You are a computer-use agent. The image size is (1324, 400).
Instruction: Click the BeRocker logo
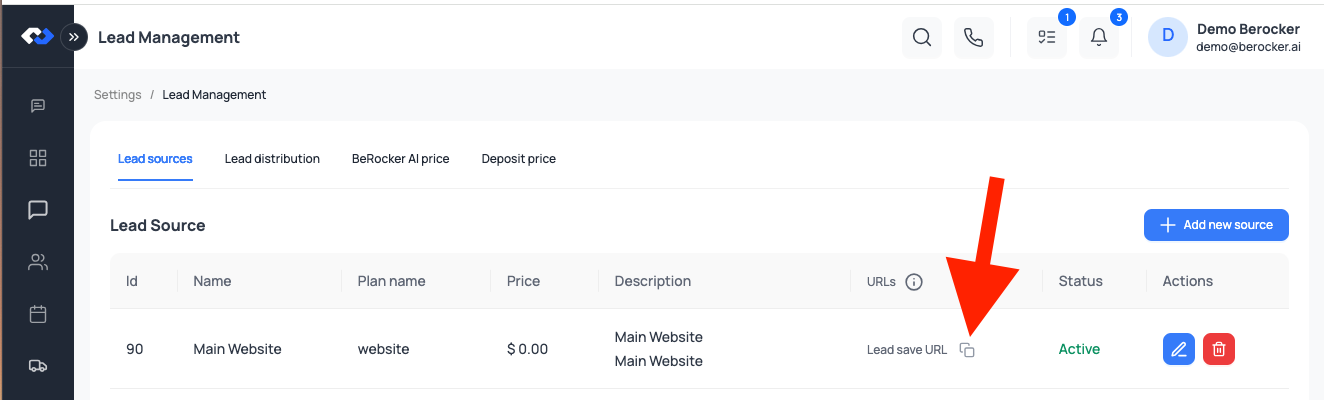[x=37, y=36]
